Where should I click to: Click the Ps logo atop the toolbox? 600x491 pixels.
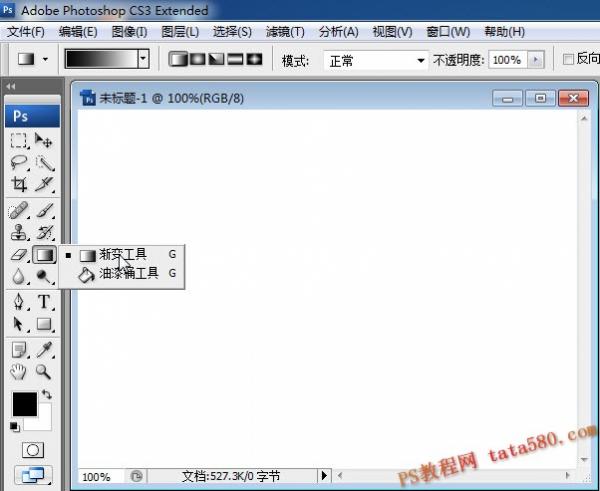(x=33, y=116)
